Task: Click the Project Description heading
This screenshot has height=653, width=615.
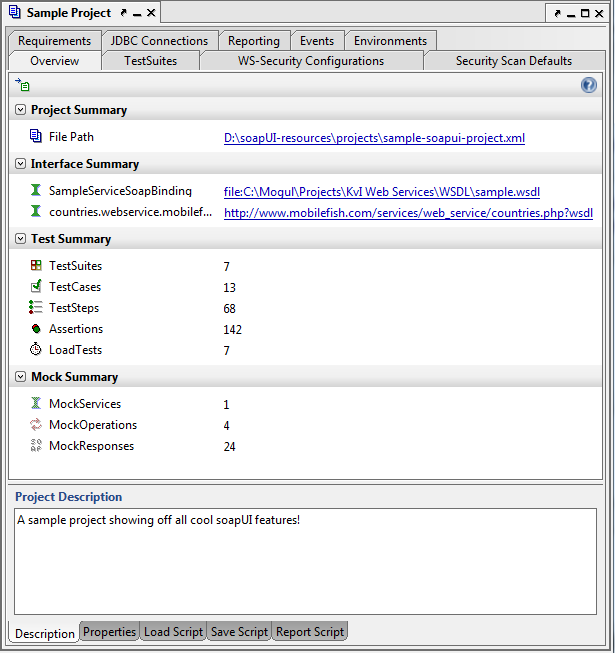Action: [69, 497]
